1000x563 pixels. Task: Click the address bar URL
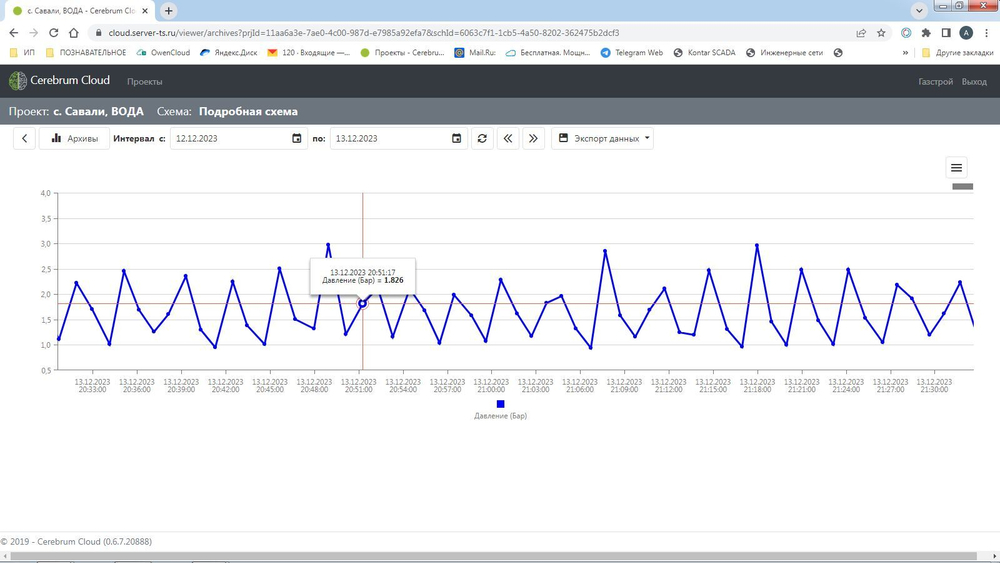pyautogui.click(x=364, y=33)
